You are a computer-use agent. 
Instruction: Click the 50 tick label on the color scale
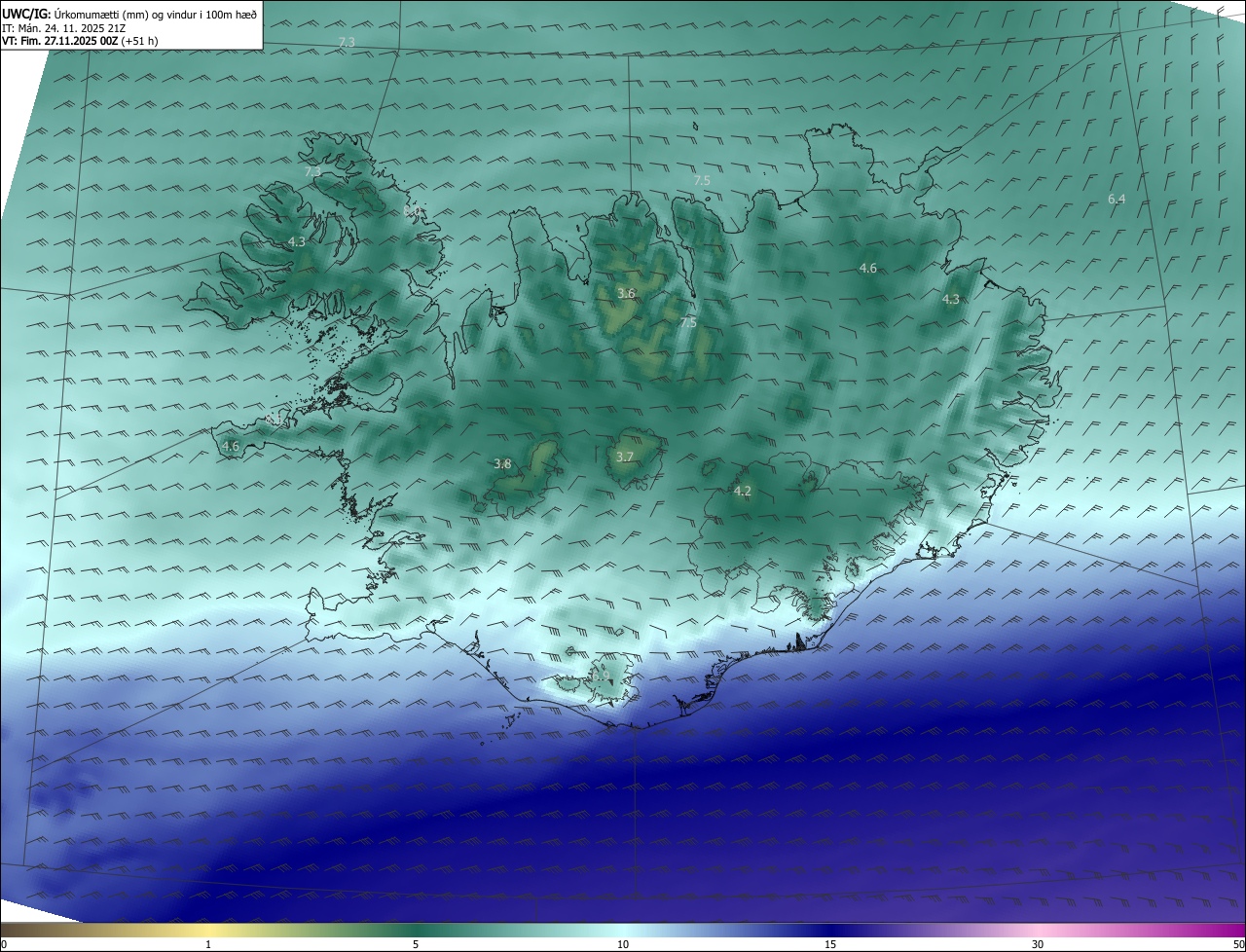point(1238,944)
